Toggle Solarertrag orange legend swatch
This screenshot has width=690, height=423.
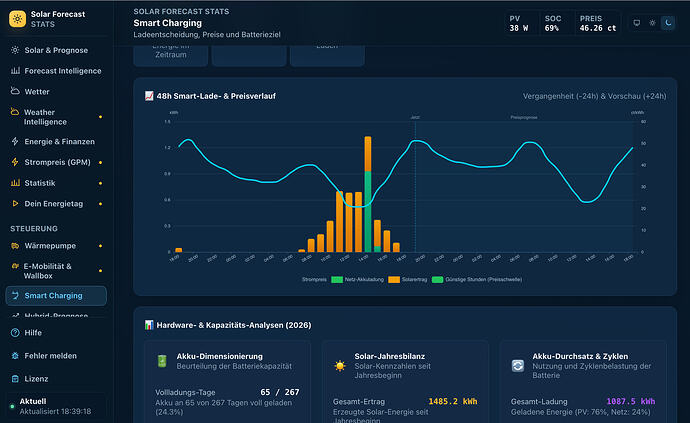click(394, 280)
